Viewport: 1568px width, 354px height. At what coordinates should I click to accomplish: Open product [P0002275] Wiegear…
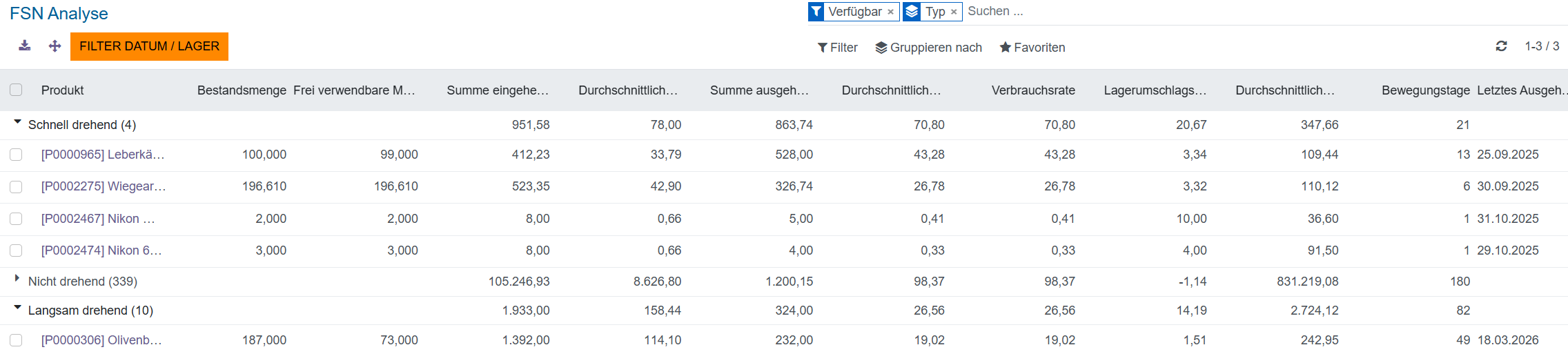[104, 186]
